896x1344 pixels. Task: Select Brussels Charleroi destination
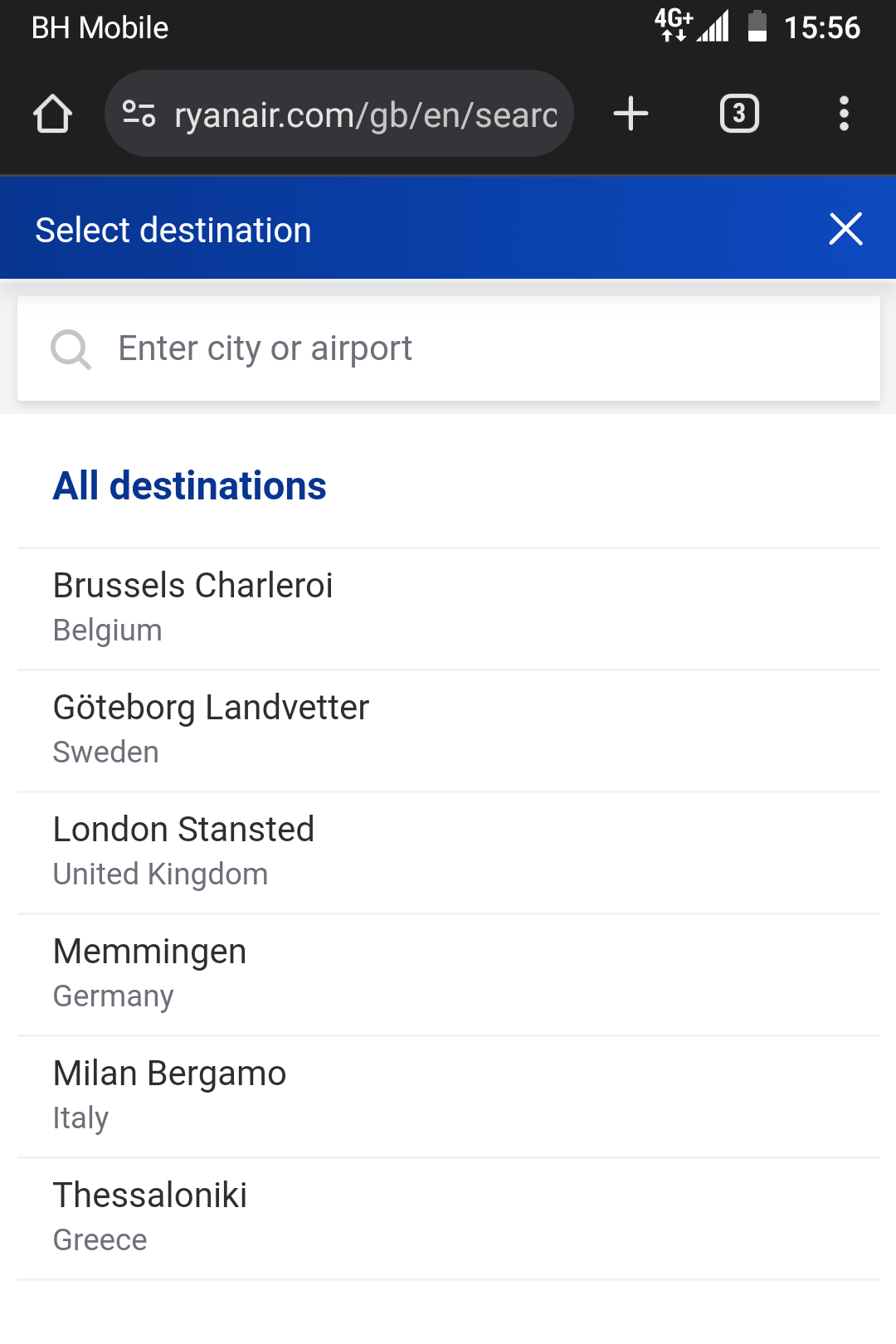(449, 609)
